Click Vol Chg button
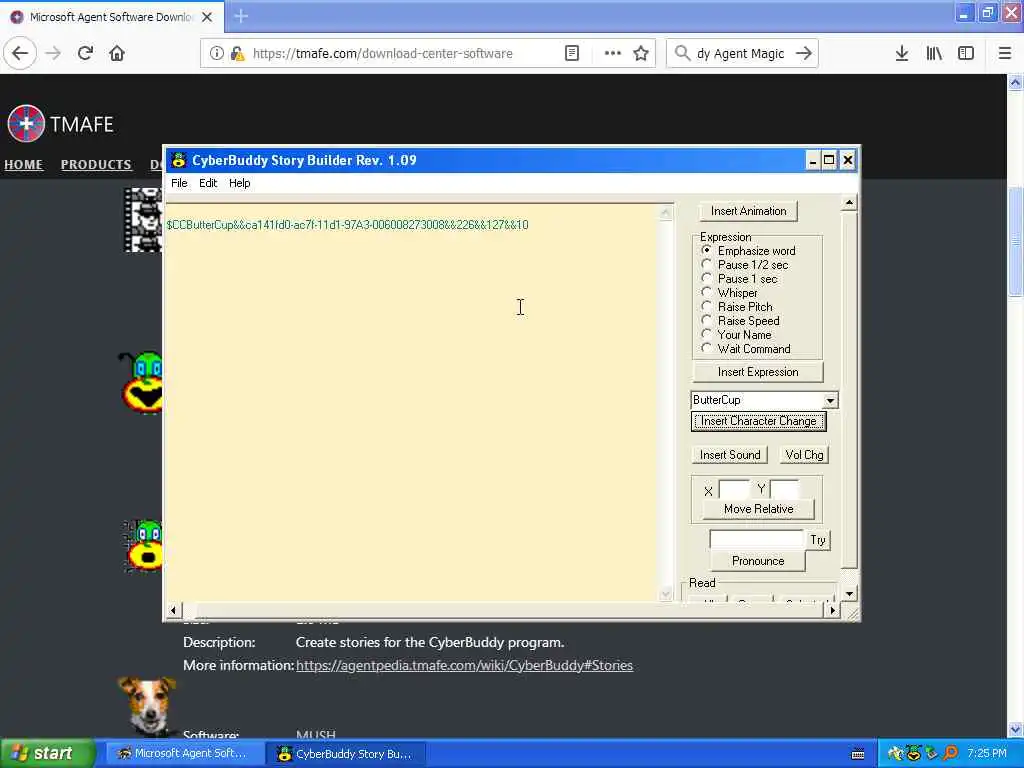This screenshot has height=768, width=1024. point(804,455)
